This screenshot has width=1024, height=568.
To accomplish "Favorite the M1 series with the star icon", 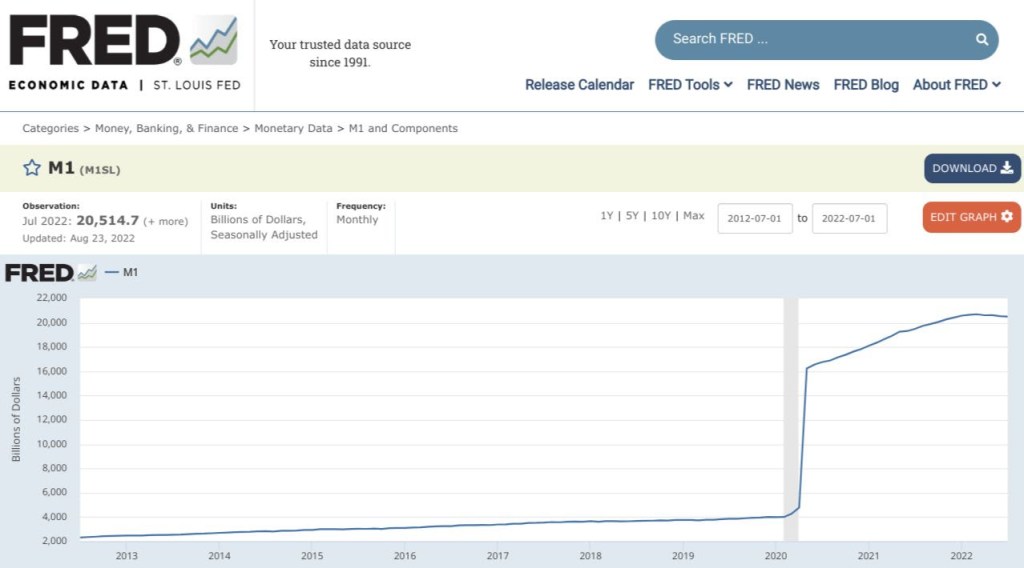I will (32, 168).
